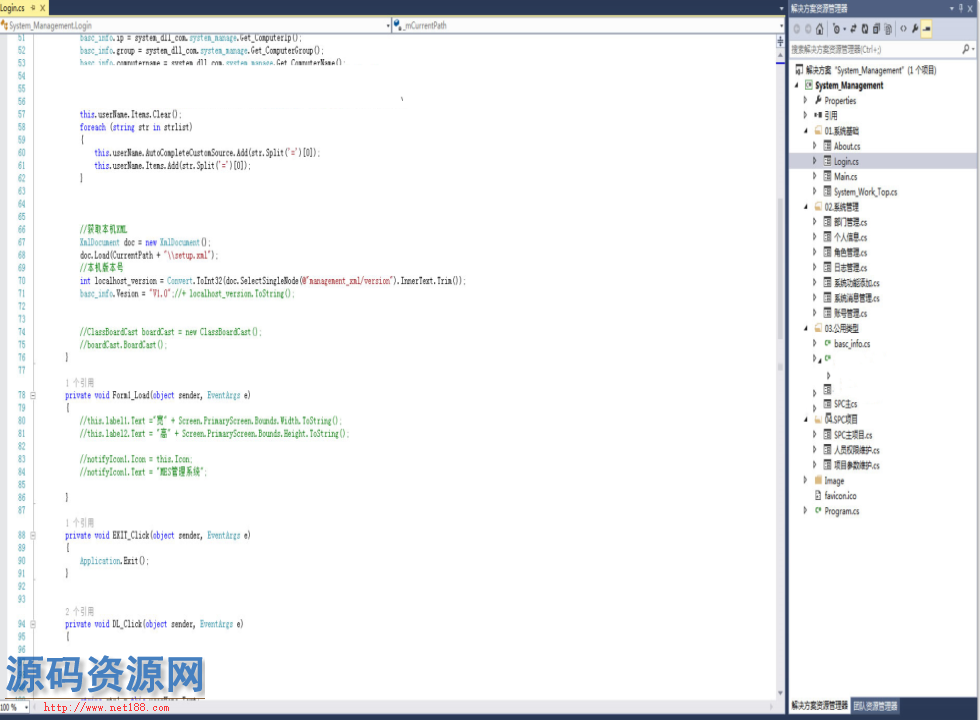Open Properties via the wrench icon
This screenshot has height=720, width=980.
(x=915, y=29)
